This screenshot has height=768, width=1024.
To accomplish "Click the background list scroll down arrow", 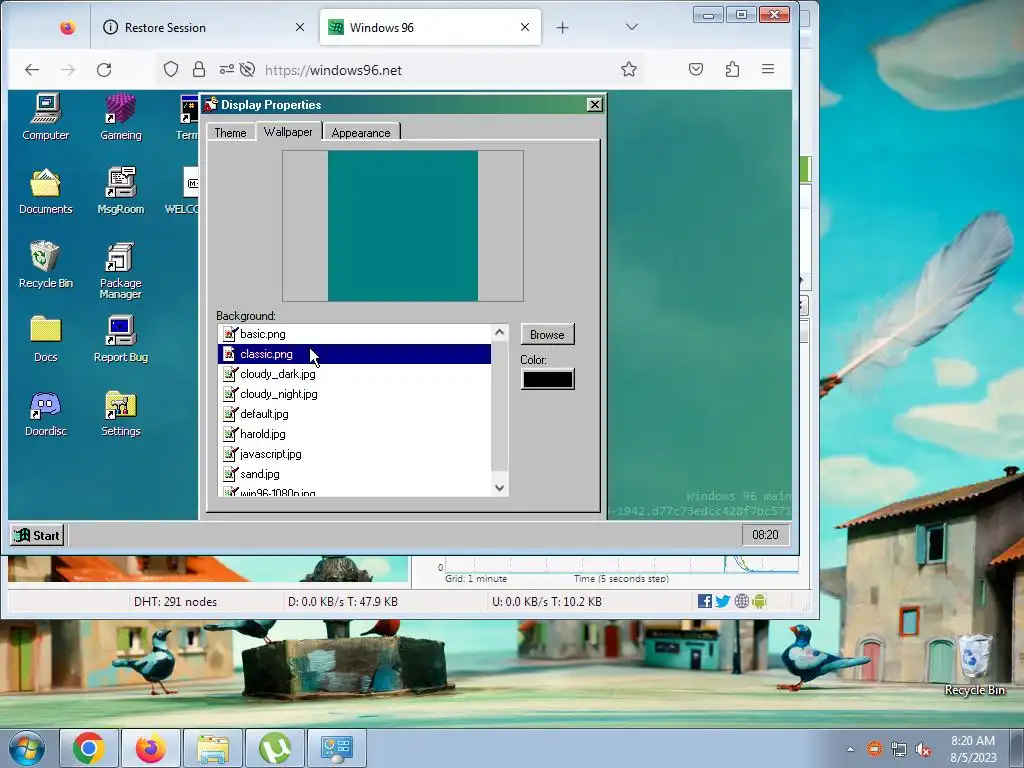I will 500,487.
